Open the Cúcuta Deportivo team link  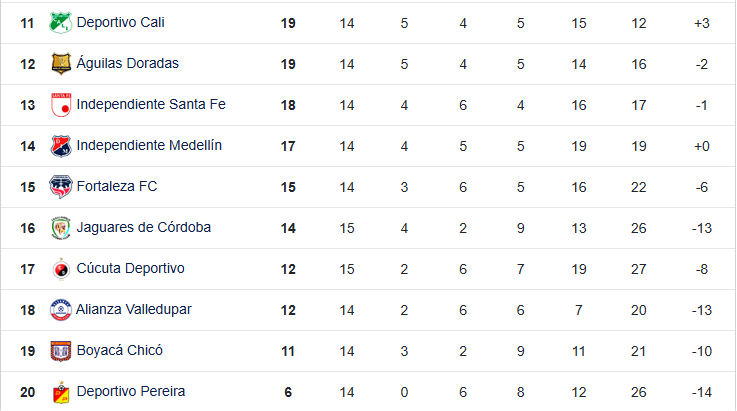pos(130,268)
